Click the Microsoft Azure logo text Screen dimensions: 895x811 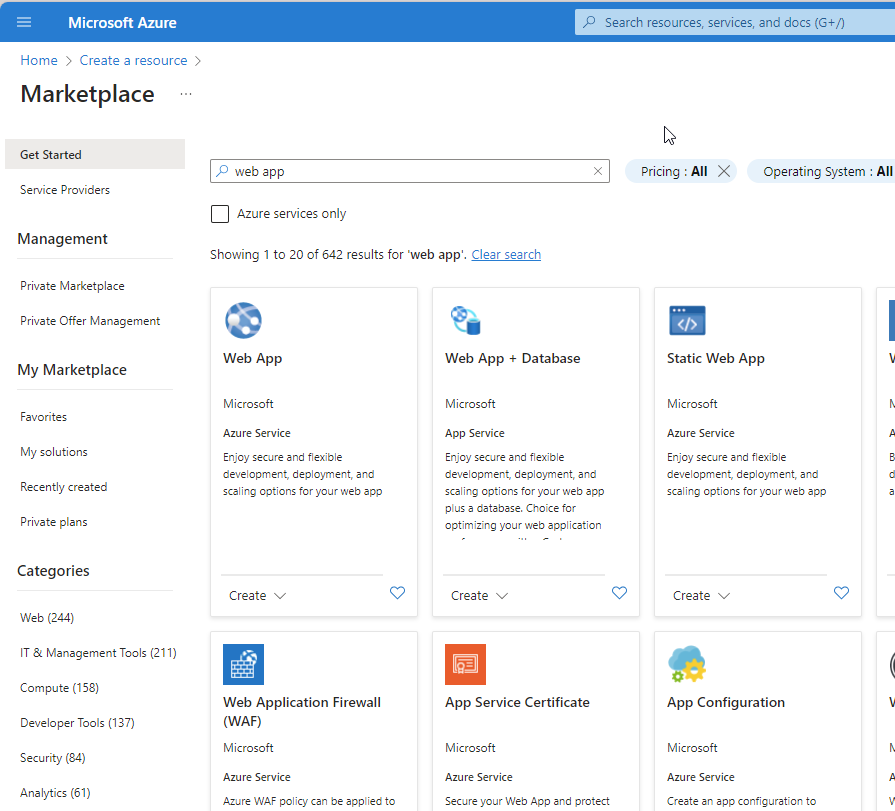tap(122, 23)
